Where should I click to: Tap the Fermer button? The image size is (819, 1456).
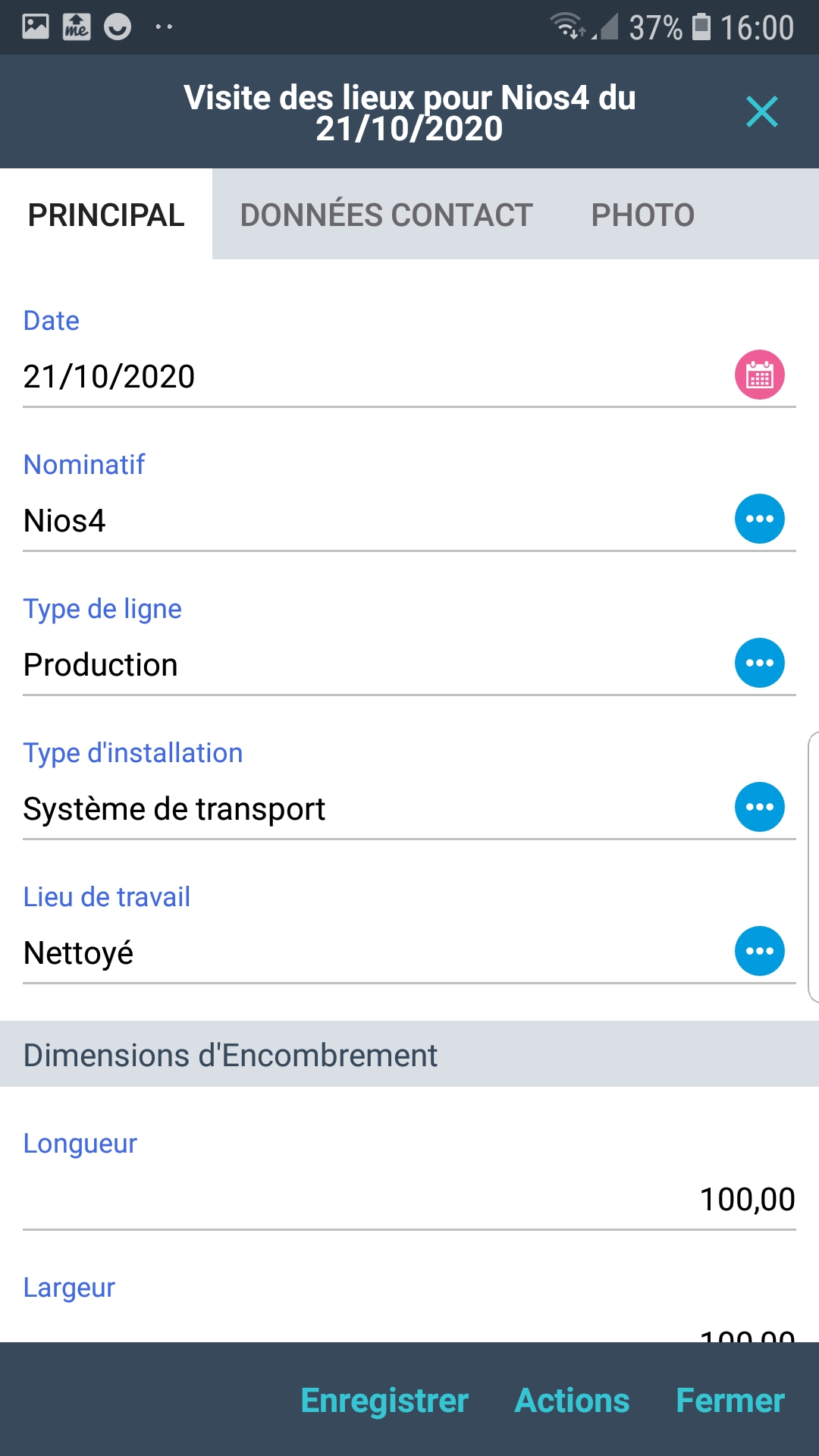(x=730, y=1400)
